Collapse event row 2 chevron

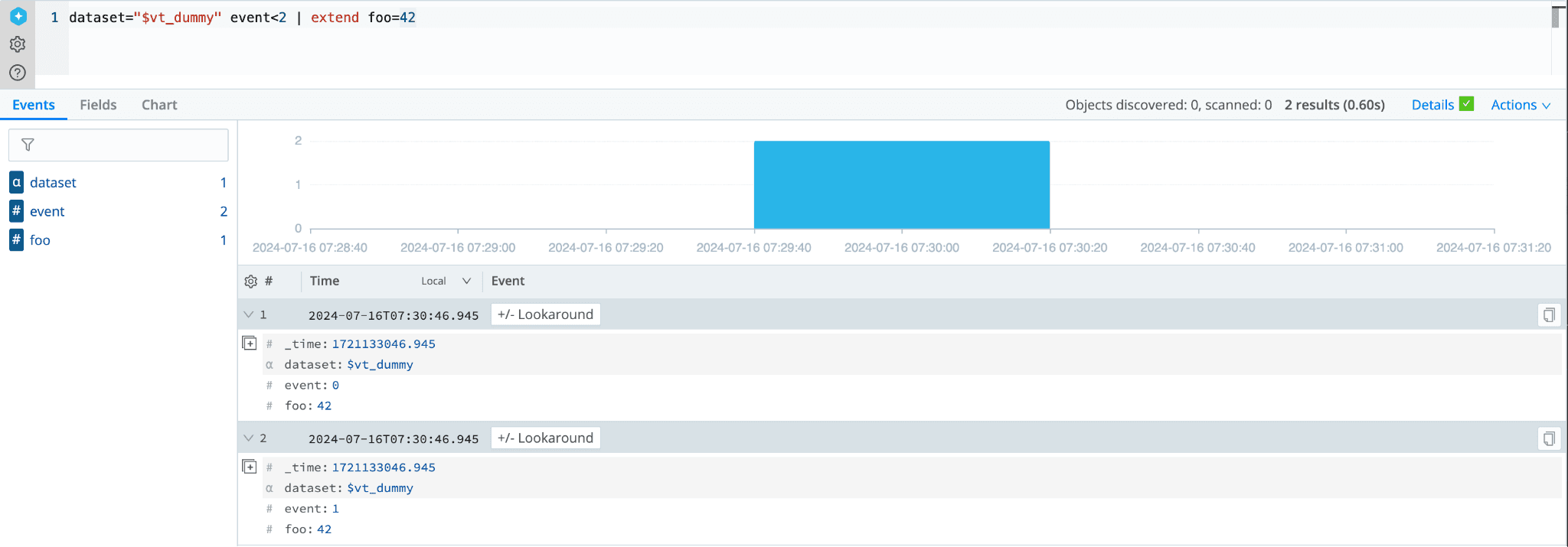[248, 438]
